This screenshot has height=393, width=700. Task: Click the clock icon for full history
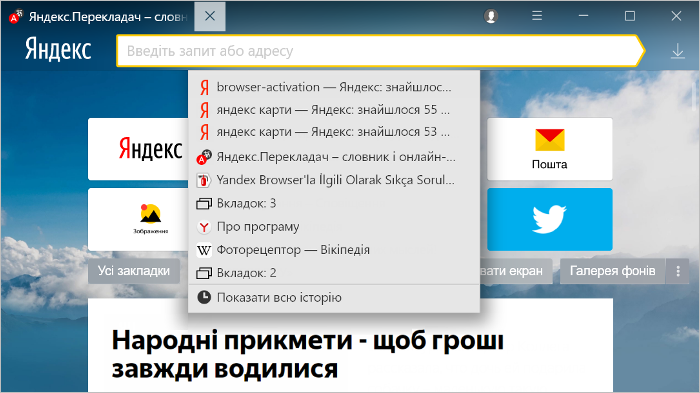pos(204,297)
